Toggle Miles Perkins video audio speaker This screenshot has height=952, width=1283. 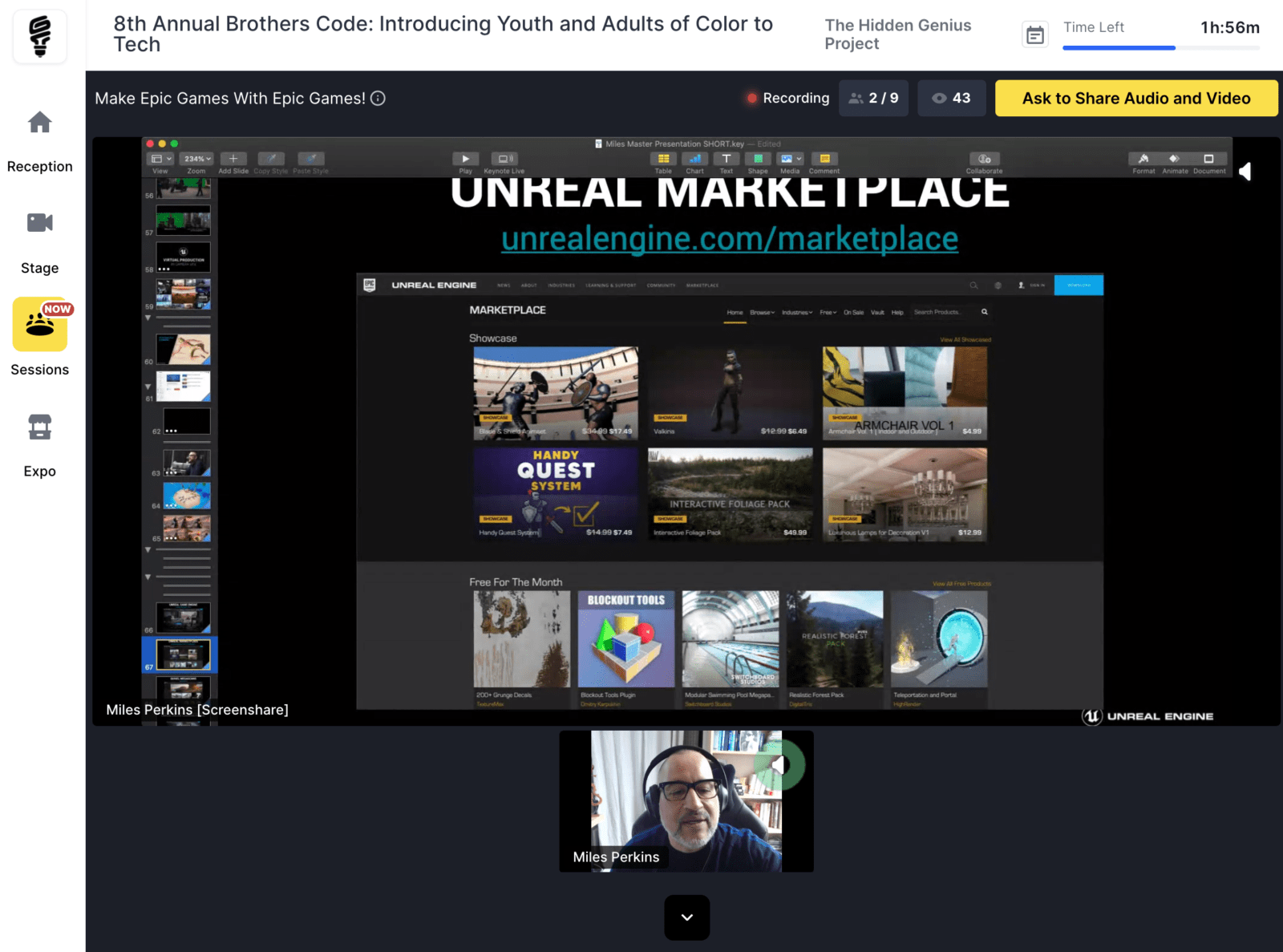[779, 765]
